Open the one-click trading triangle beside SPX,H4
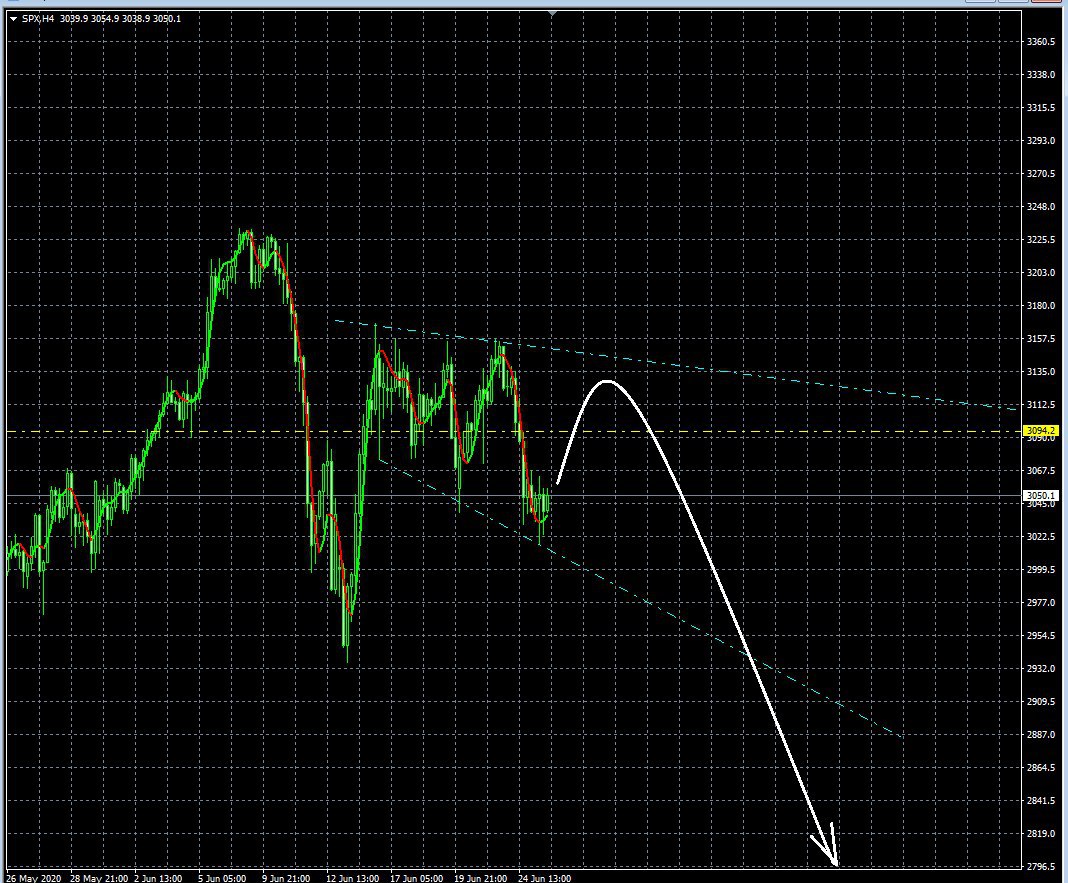Viewport: 1068px width, 883px height. (14, 19)
